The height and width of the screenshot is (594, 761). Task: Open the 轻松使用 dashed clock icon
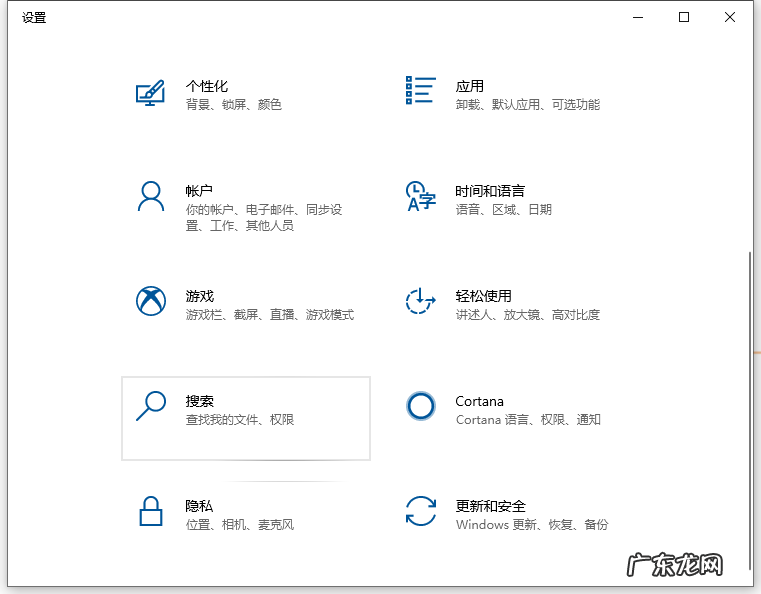click(420, 301)
